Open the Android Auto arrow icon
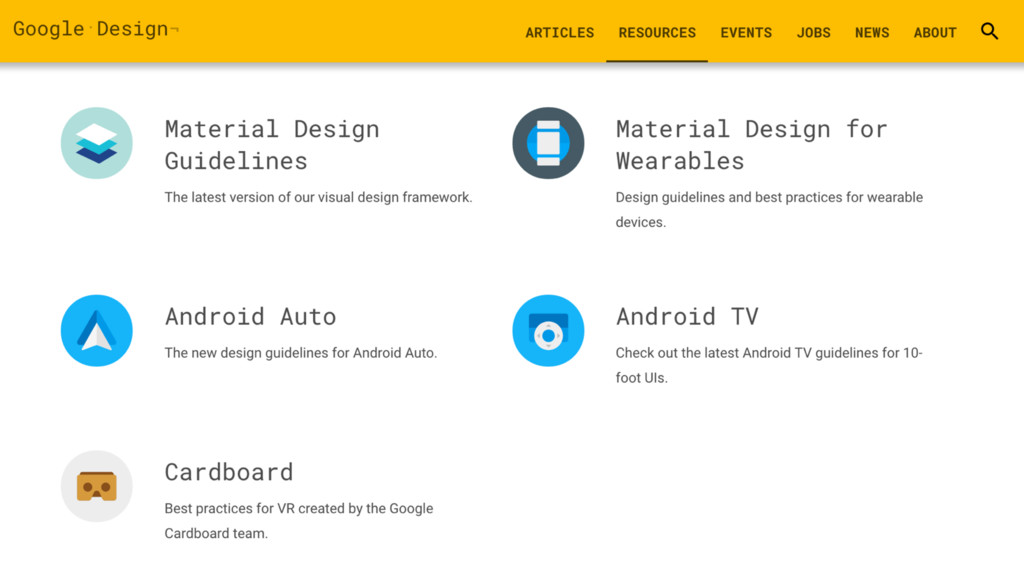 pyautogui.click(x=97, y=330)
